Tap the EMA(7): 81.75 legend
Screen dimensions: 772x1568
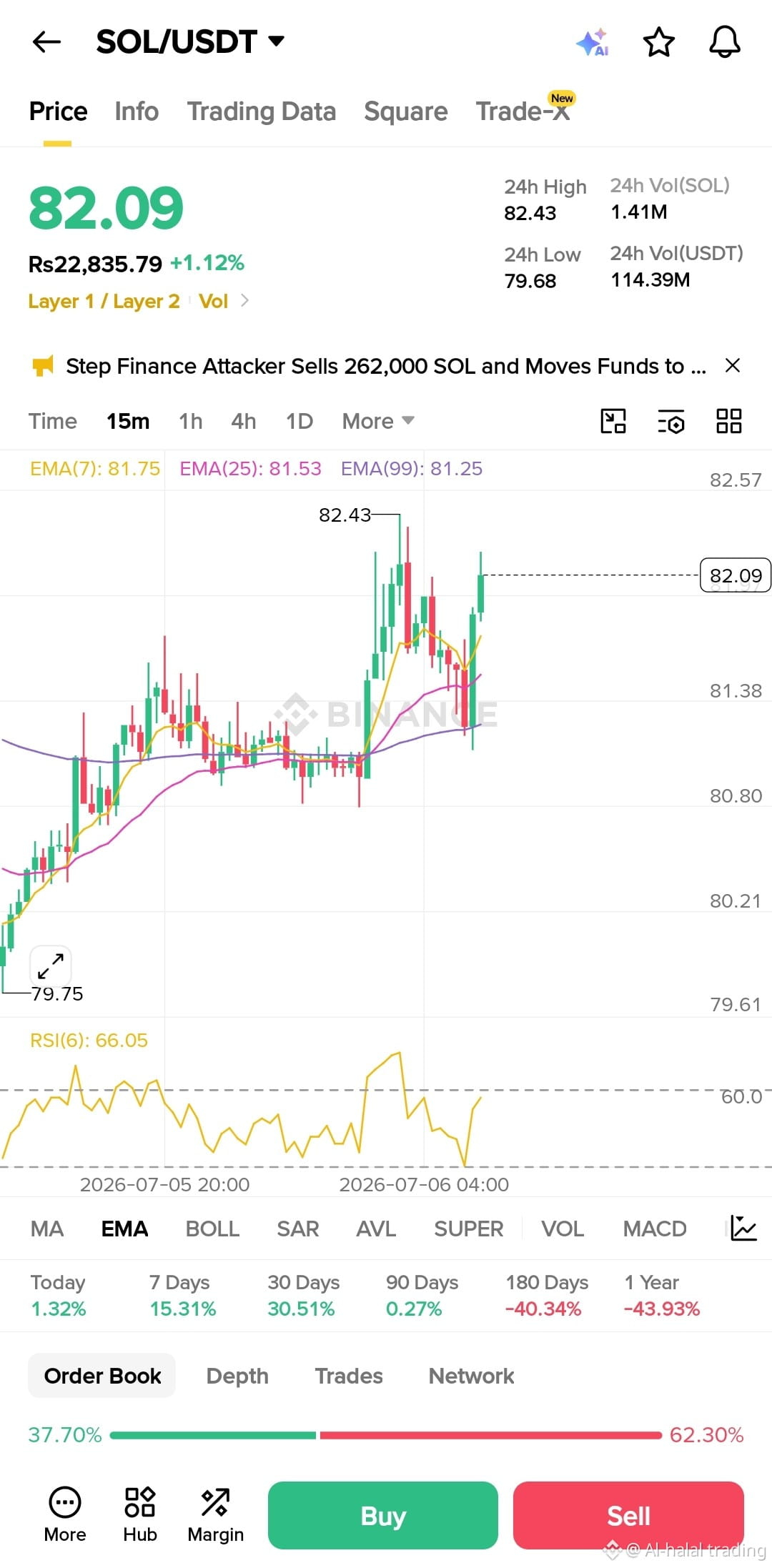(95, 469)
